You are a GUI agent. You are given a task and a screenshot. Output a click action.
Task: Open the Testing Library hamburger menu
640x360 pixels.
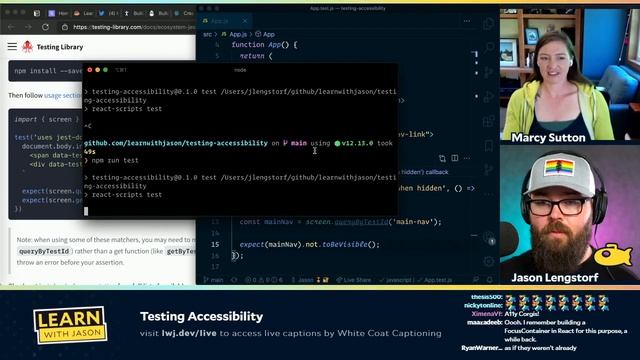[x=12, y=47]
